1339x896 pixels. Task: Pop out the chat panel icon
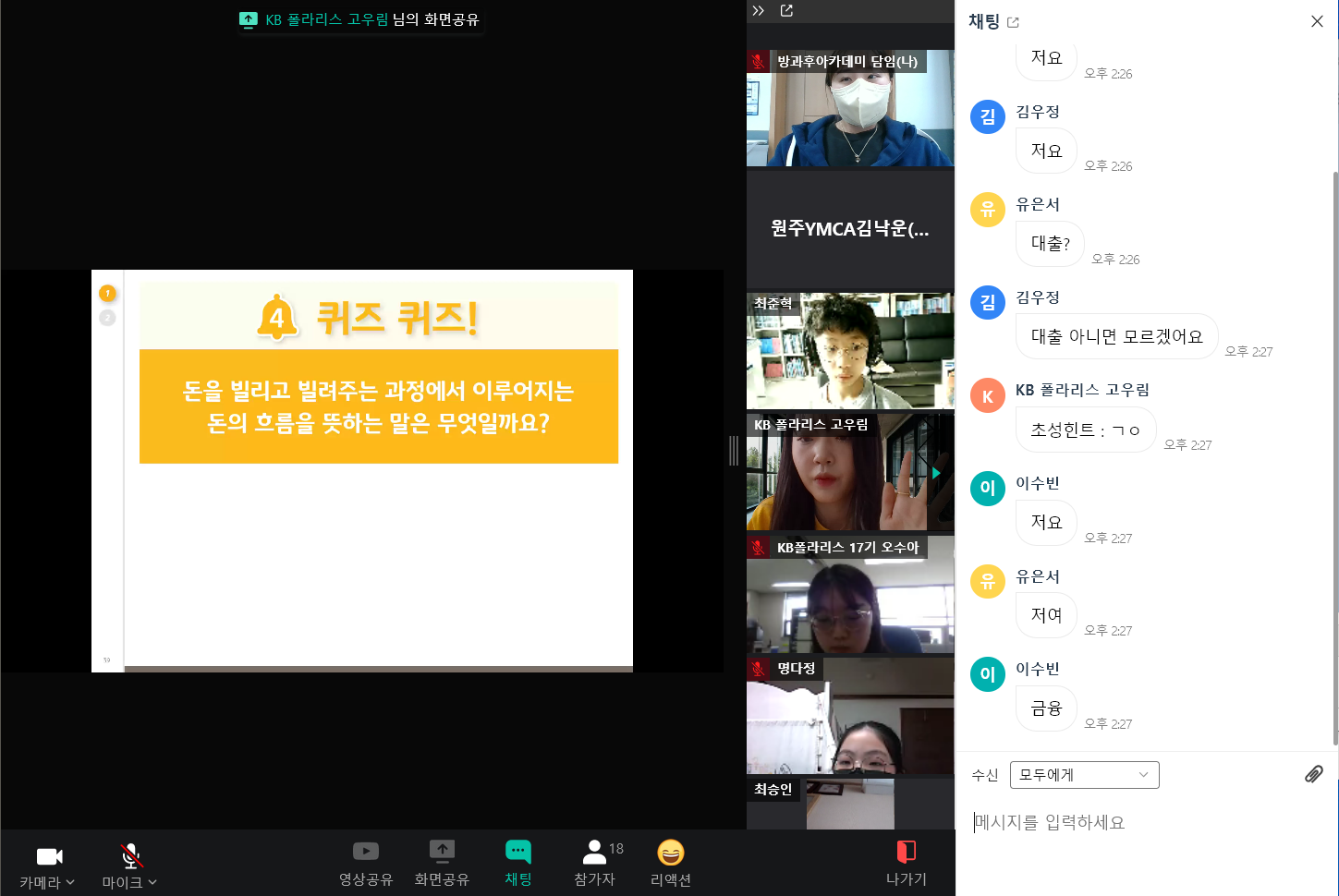coord(1013,22)
